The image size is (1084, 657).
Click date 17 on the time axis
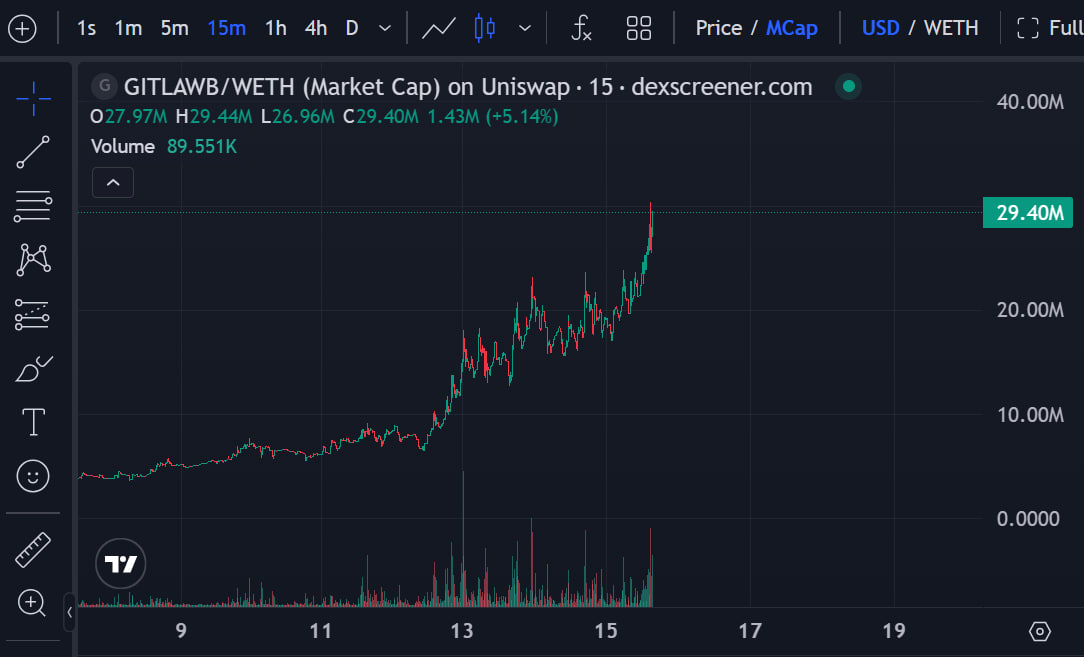(750, 631)
